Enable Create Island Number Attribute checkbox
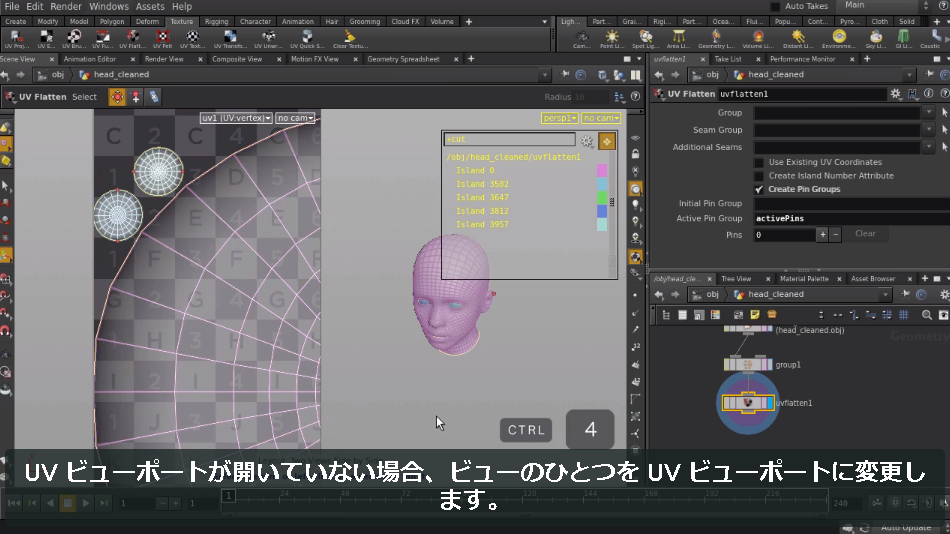950x534 pixels. [x=759, y=176]
